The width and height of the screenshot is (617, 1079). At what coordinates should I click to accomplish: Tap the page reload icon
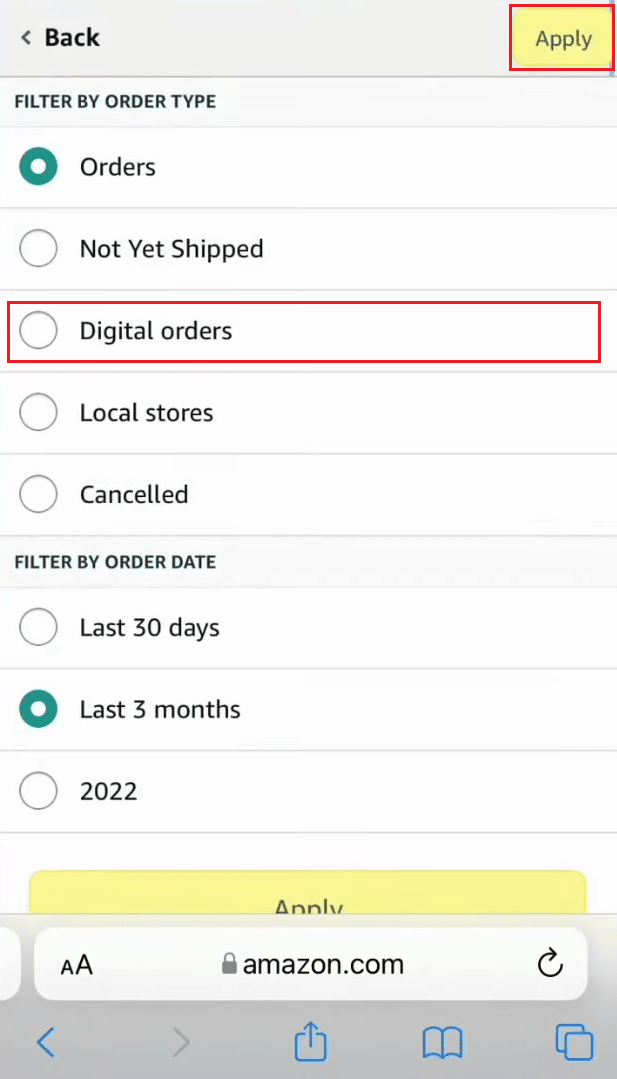tap(549, 963)
